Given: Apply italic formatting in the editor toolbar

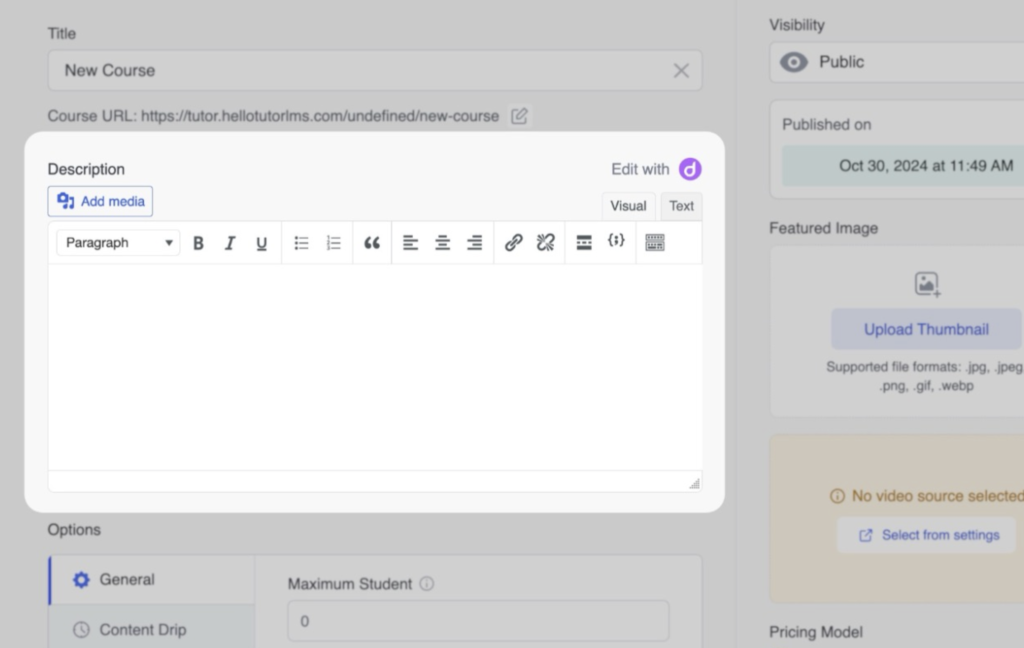Looking at the screenshot, I should click(230, 243).
